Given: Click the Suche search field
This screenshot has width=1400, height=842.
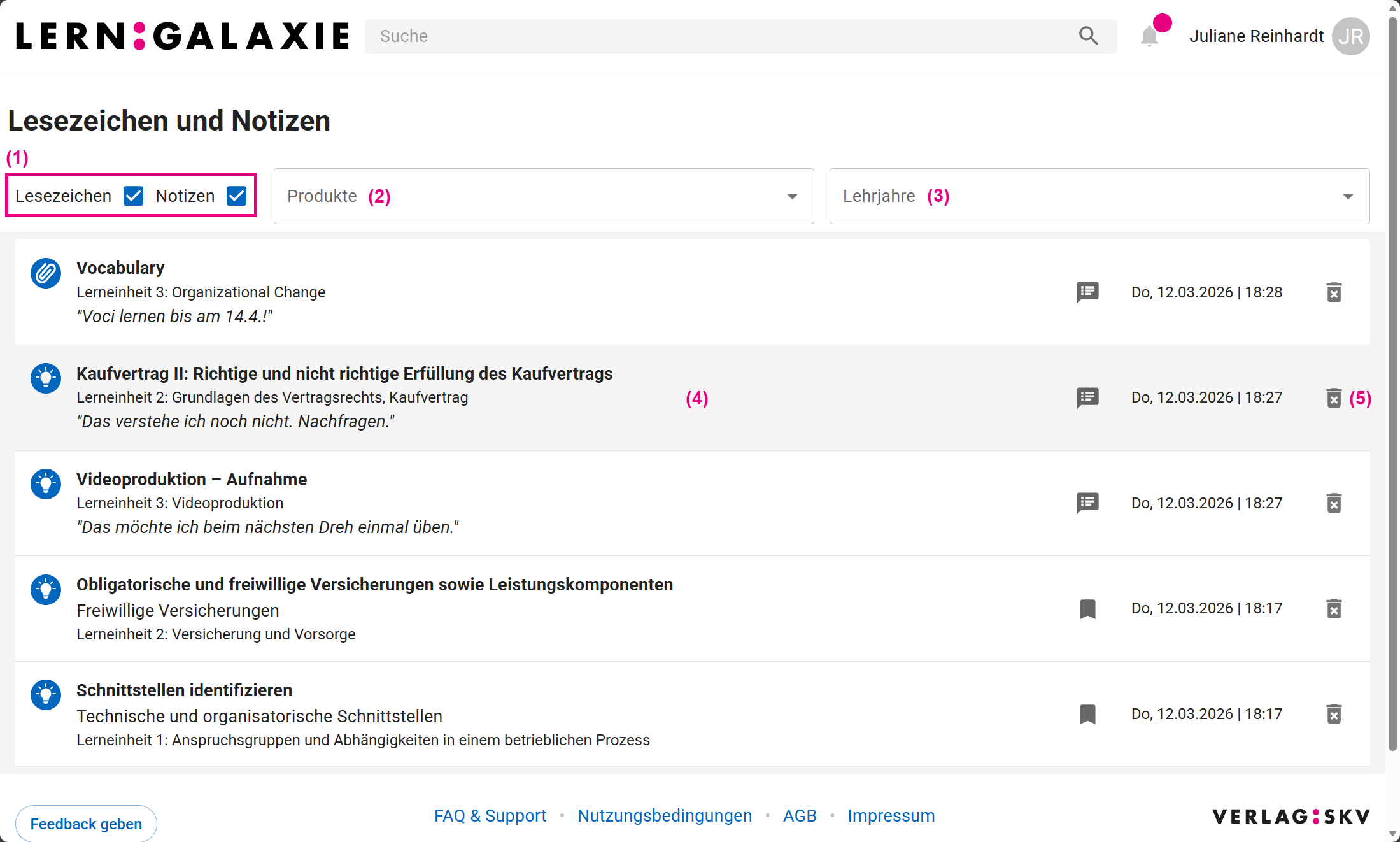Looking at the screenshot, I should [719, 36].
